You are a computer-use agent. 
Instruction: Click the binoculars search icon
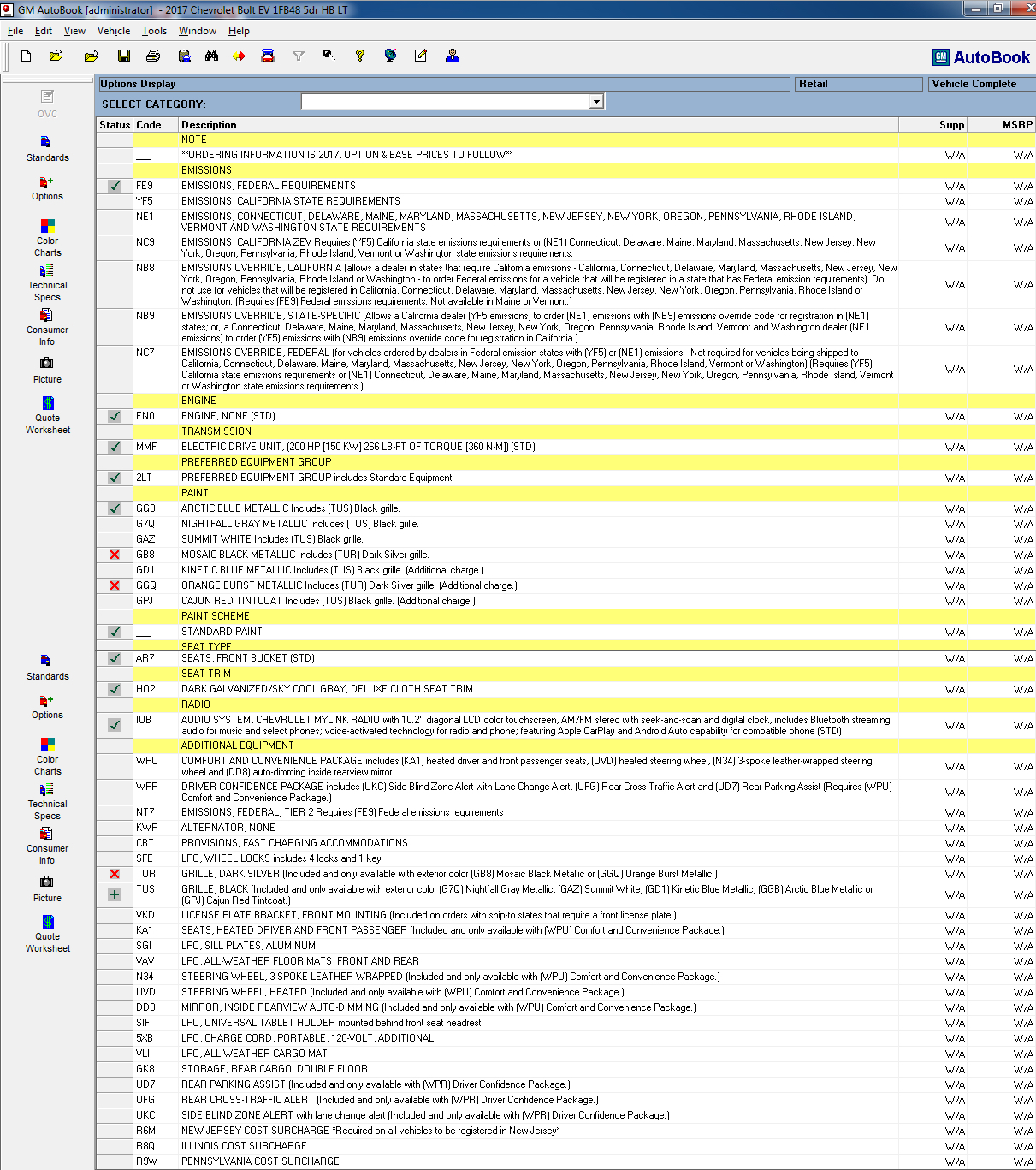coord(211,56)
